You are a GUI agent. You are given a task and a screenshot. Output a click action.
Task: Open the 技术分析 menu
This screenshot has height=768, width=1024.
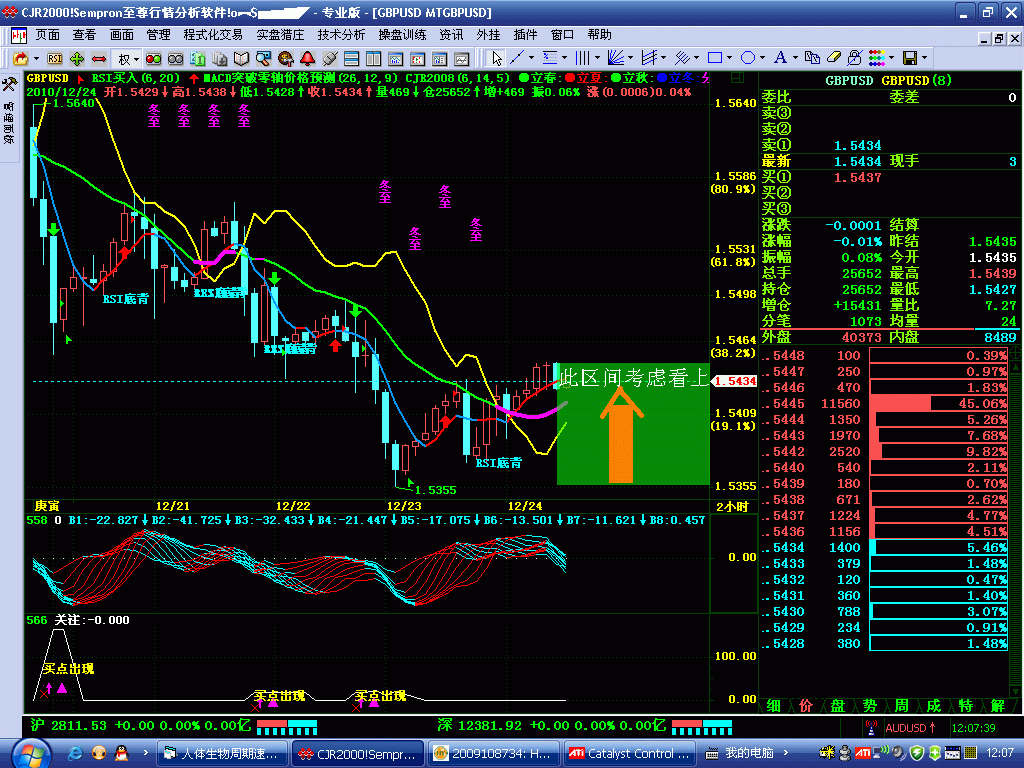click(341, 35)
